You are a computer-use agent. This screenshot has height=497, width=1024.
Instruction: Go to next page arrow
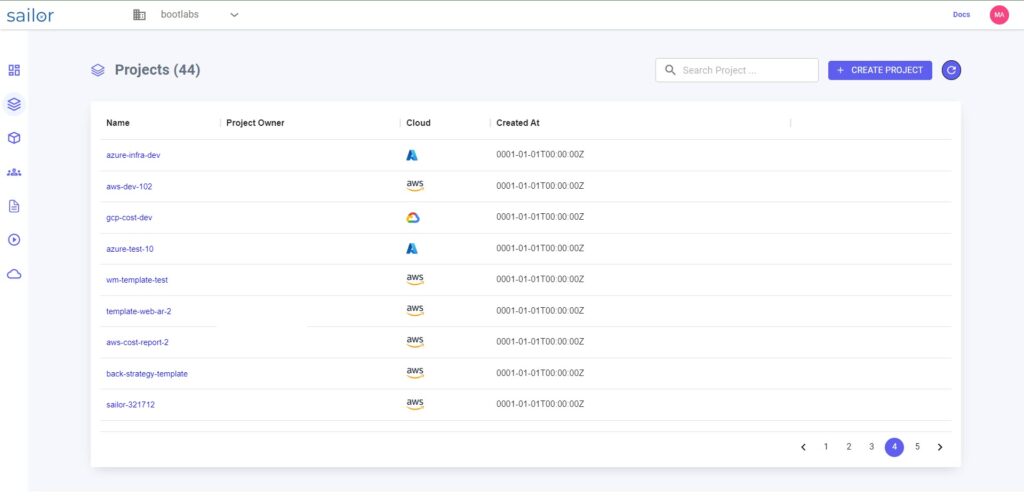[940, 447]
